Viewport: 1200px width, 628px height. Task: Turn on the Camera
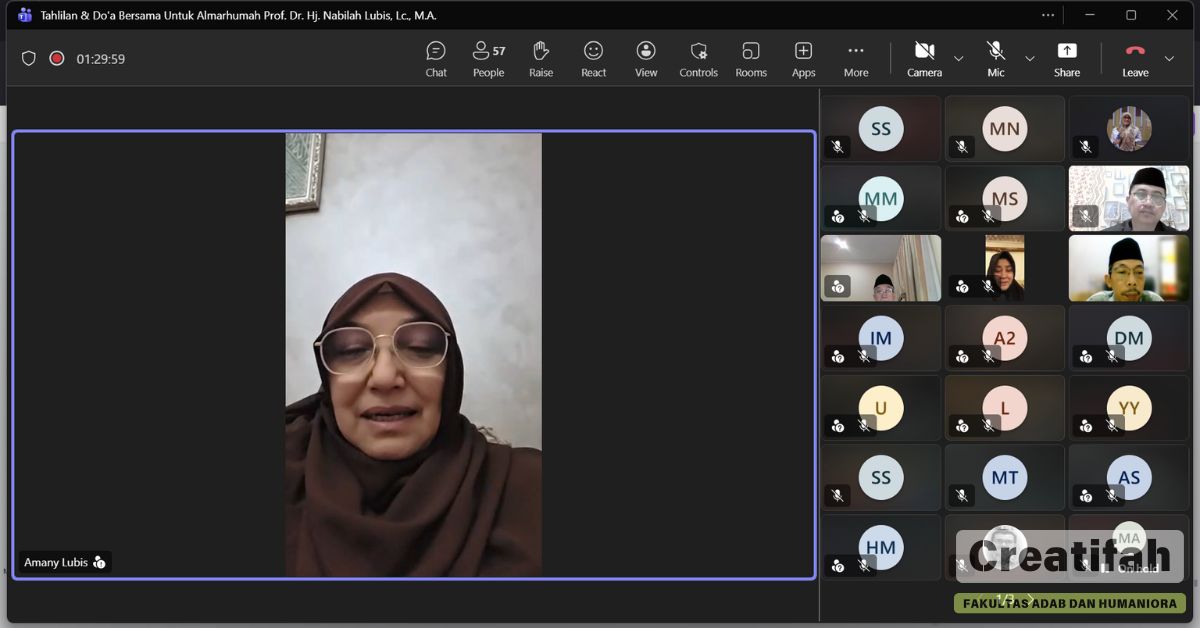tap(924, 58)
